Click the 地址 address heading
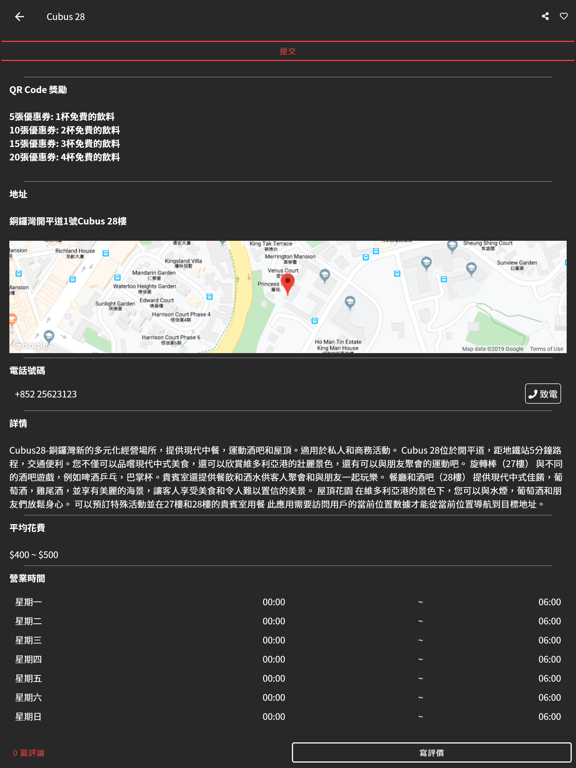This screenshot has width=576, height=768. coord(18,194)
